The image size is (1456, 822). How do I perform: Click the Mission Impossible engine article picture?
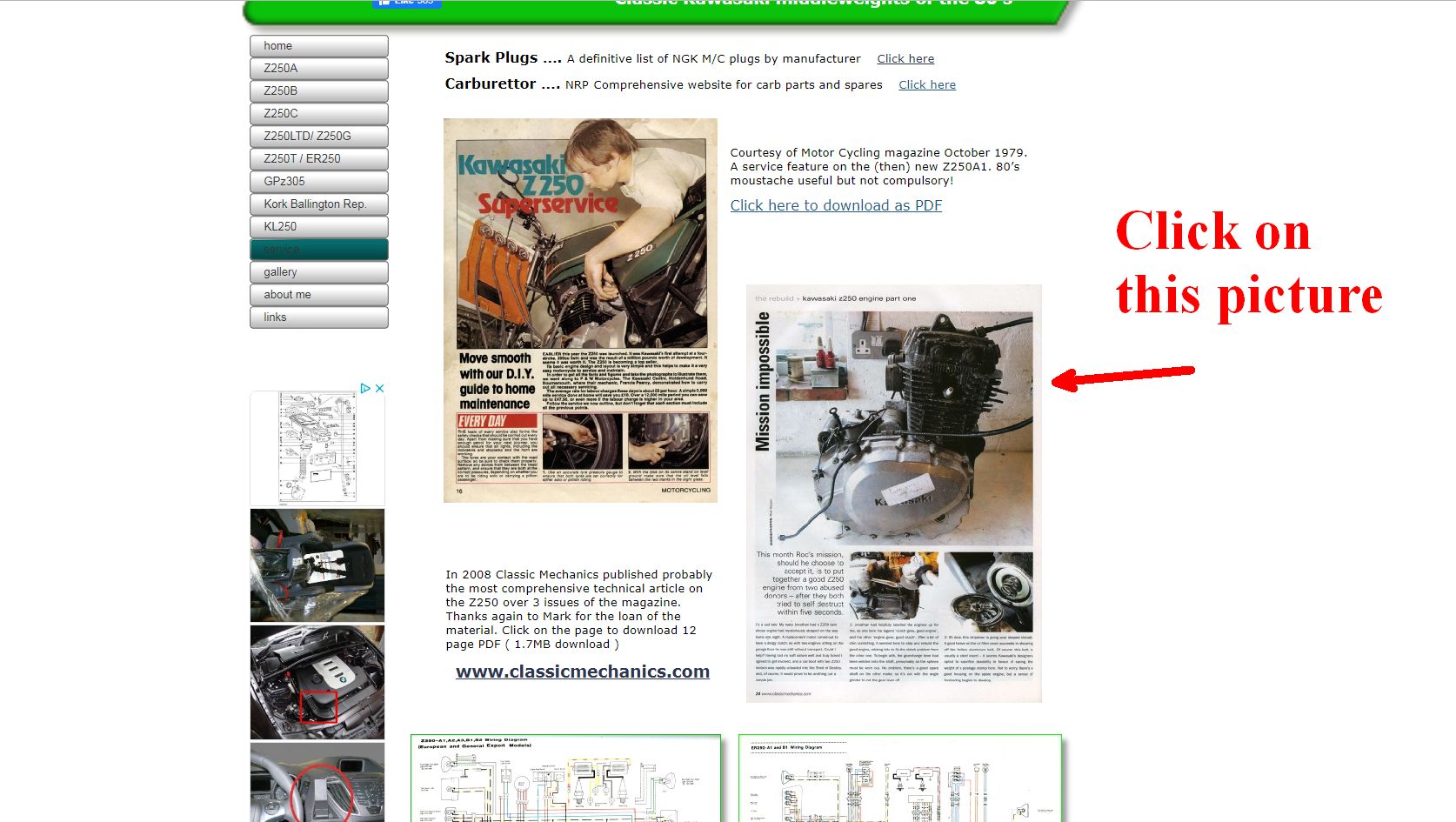(x=893, y=493)
